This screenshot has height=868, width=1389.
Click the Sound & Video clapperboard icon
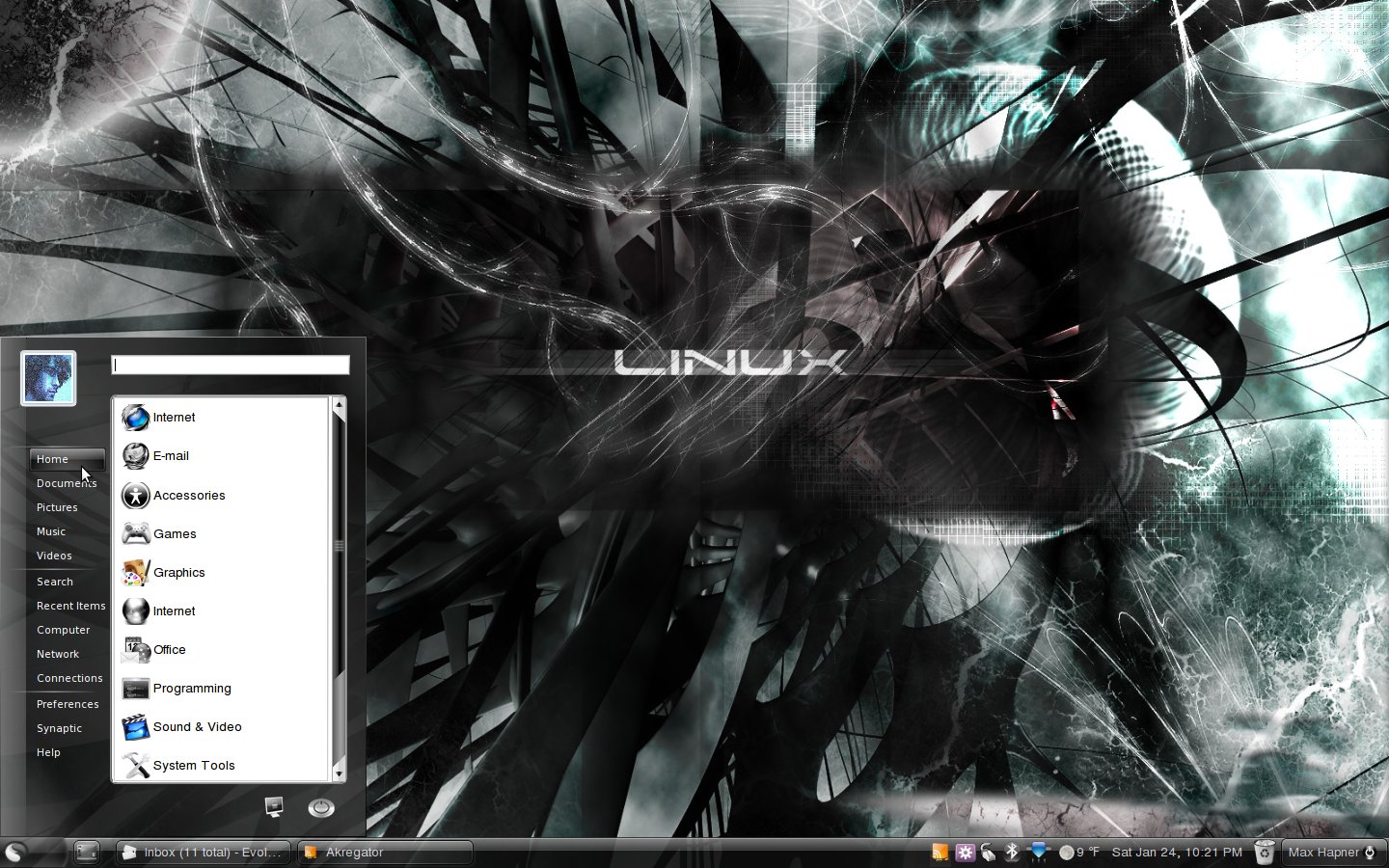[135, 727]
